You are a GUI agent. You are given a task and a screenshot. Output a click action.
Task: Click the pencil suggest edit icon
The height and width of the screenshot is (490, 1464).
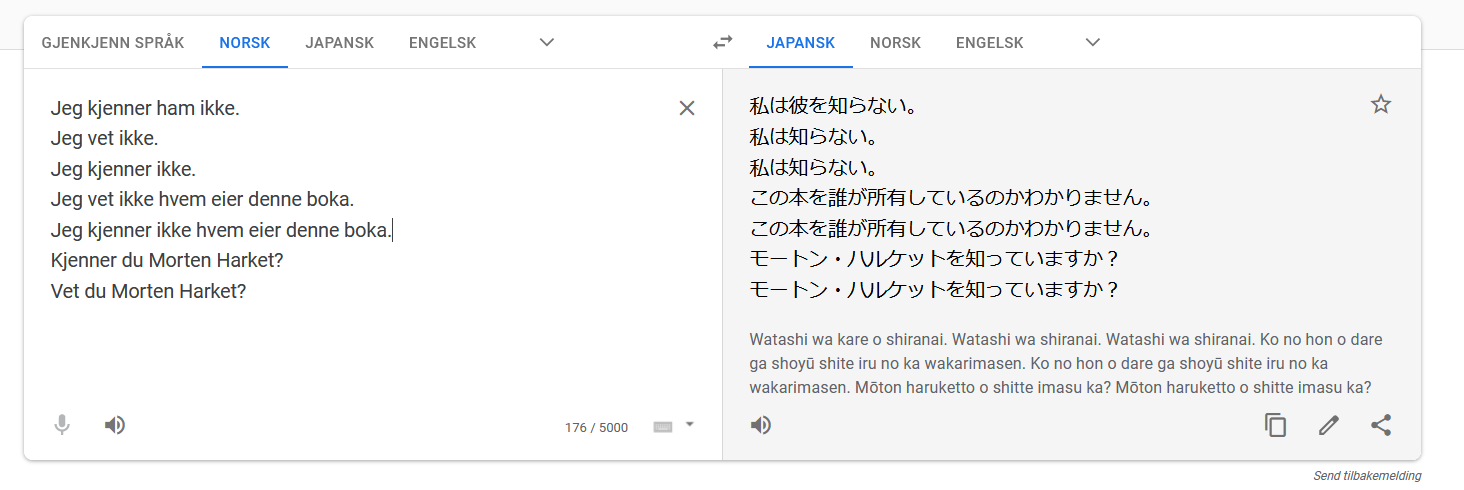coord(1328,426)
